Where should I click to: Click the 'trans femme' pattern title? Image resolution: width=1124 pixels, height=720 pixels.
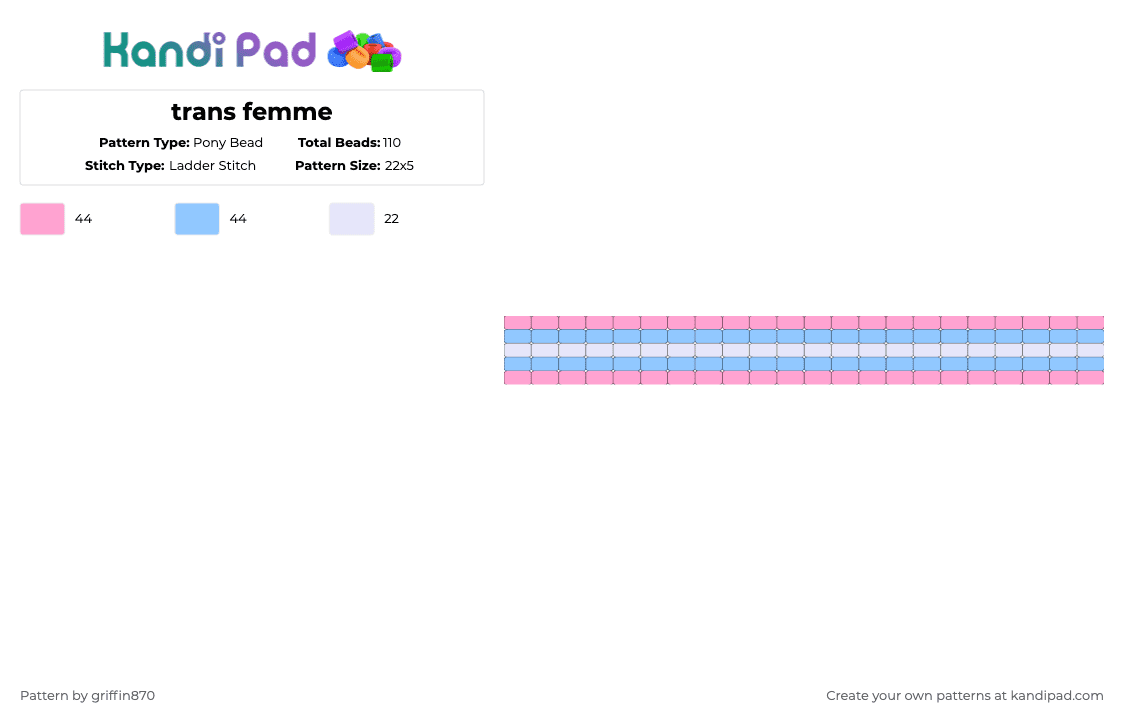coord(252,112)
